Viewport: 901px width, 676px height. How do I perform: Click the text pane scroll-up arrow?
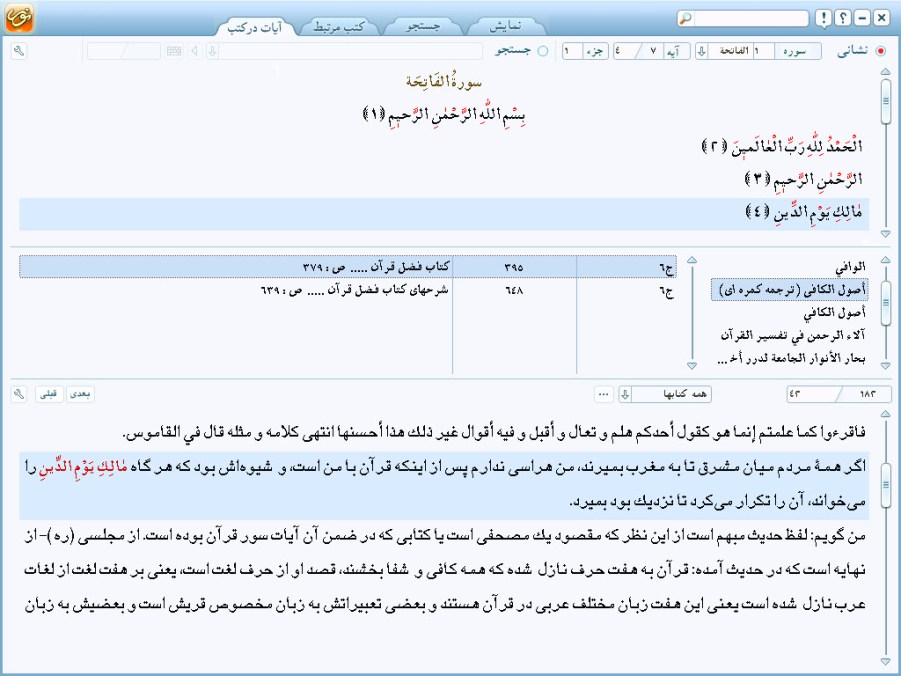pyautogui.click(x=885, y=414)
